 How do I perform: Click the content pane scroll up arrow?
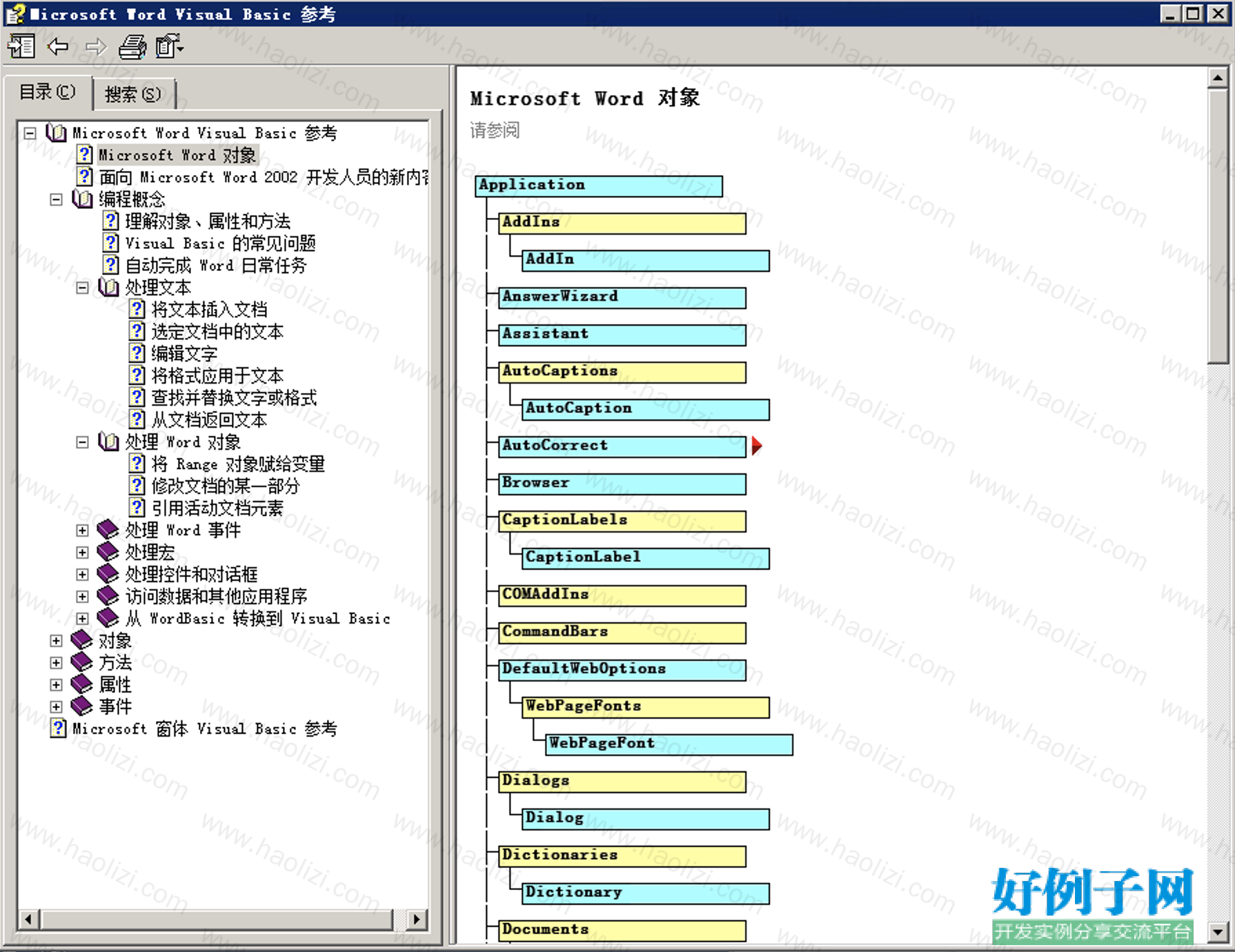1218,78
